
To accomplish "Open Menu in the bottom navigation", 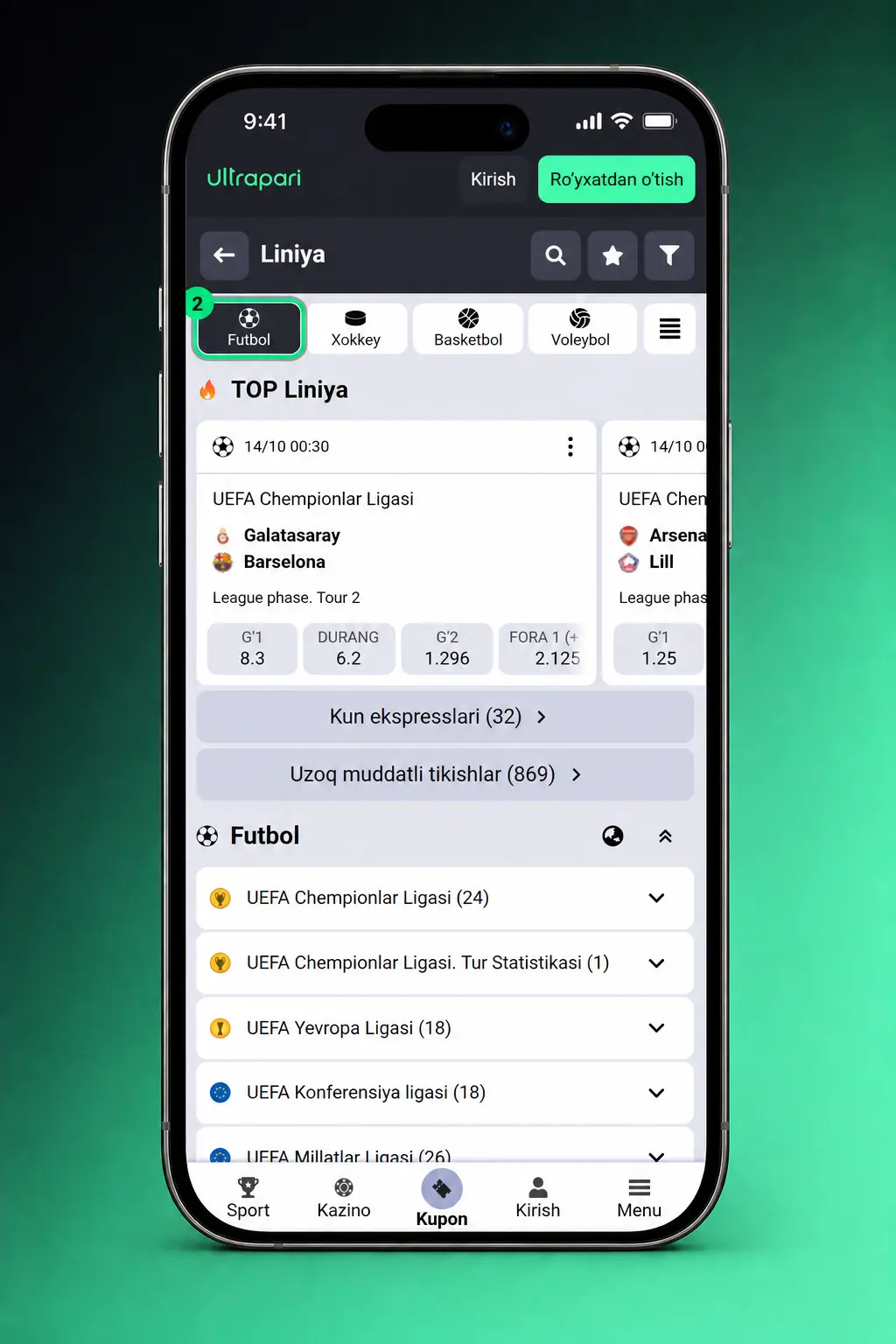I will pos(639,1198).
